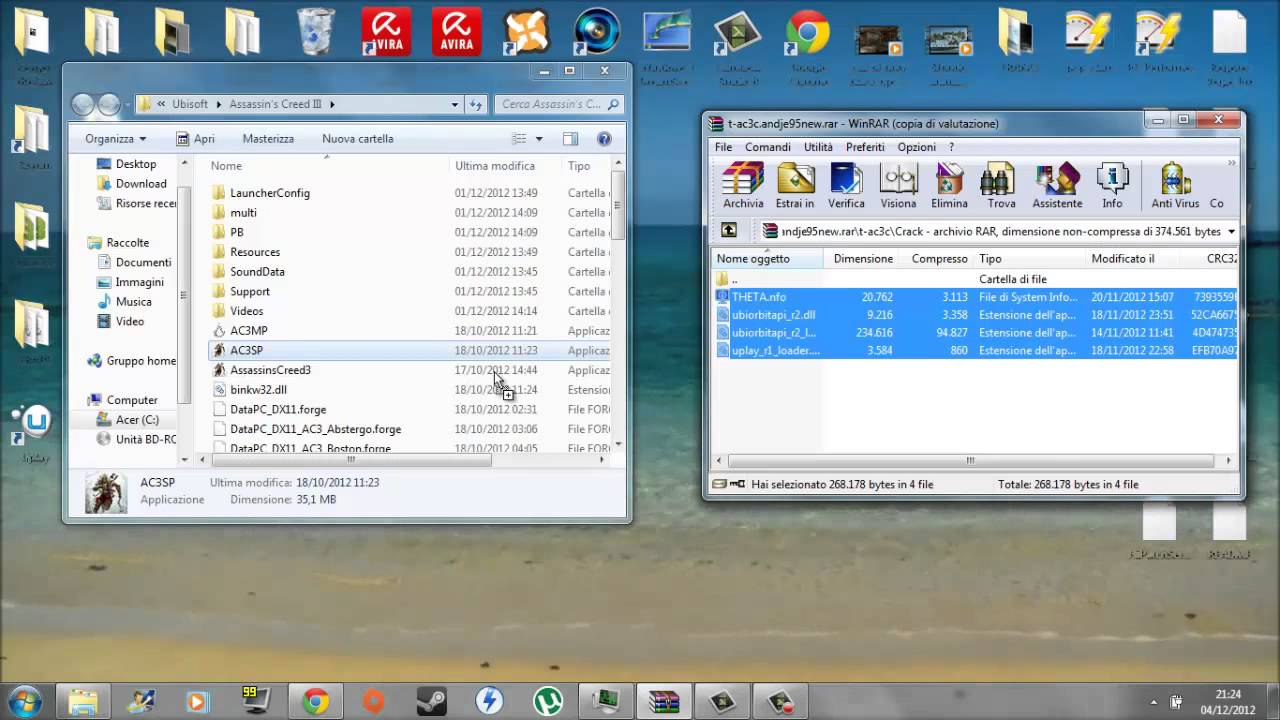Open the Preferiti menu in WinRAR
This screenshot has width=1280, height=720.
[865, 147]
